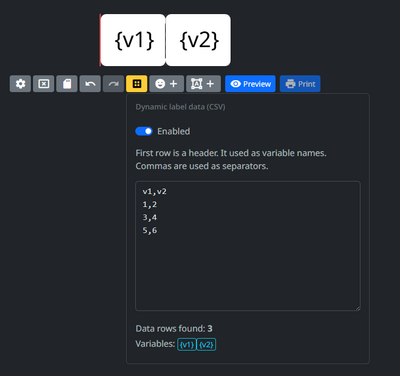This screenshot has height=376, width=400.
Task: Undo the last action
Action: pos(90,84)
